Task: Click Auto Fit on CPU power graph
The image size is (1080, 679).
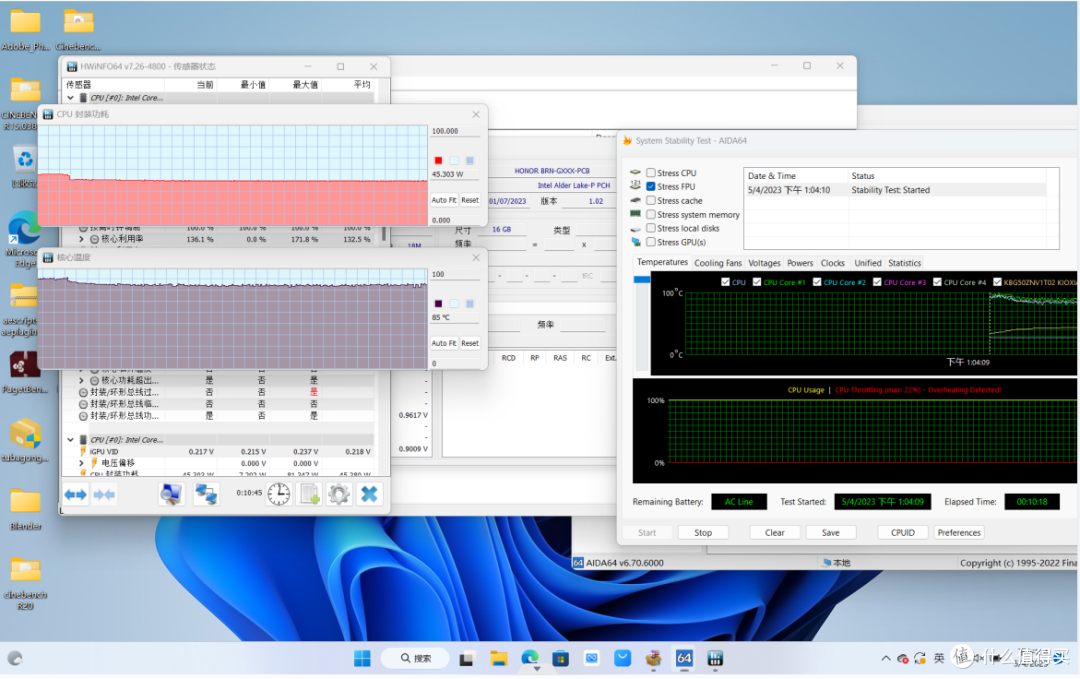Action: (x=443, y=200)
